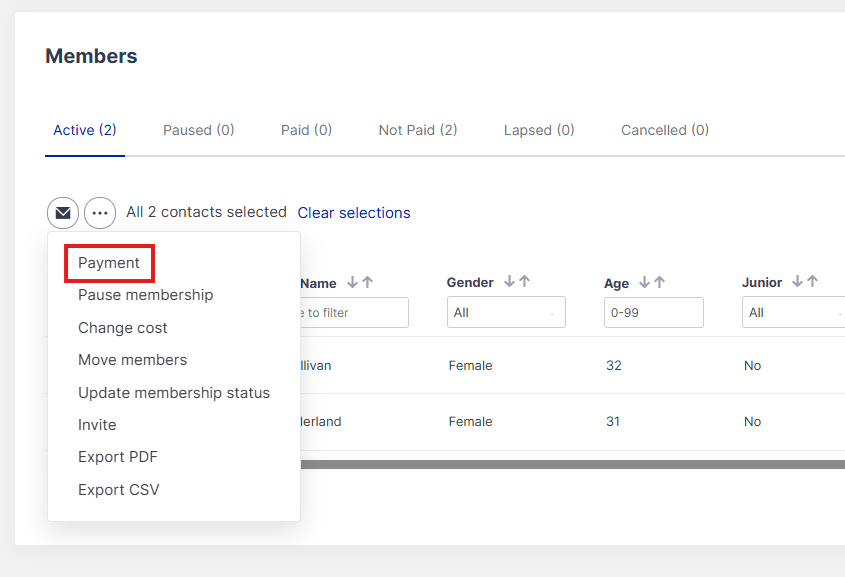Click the three-dots more actions button
This screenshot has height=577, width=845.
coord(100,213)
